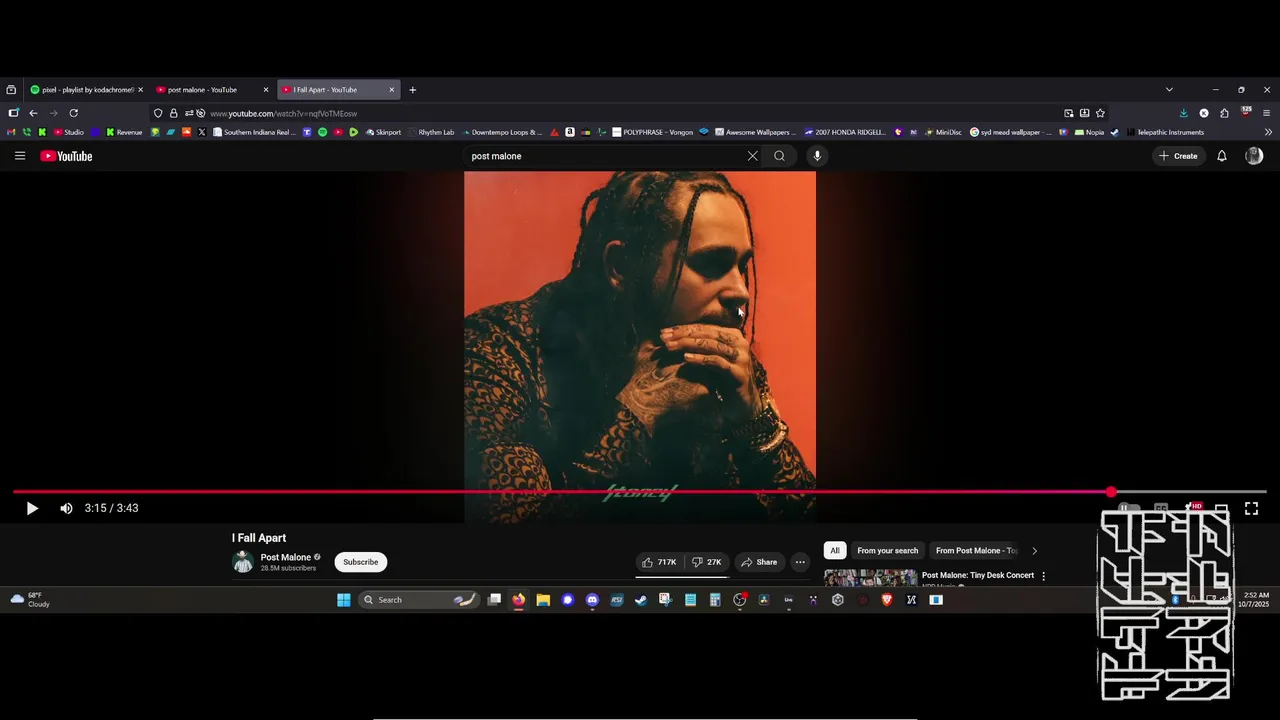Open File Explorer from the taskbar

point(543,600)
